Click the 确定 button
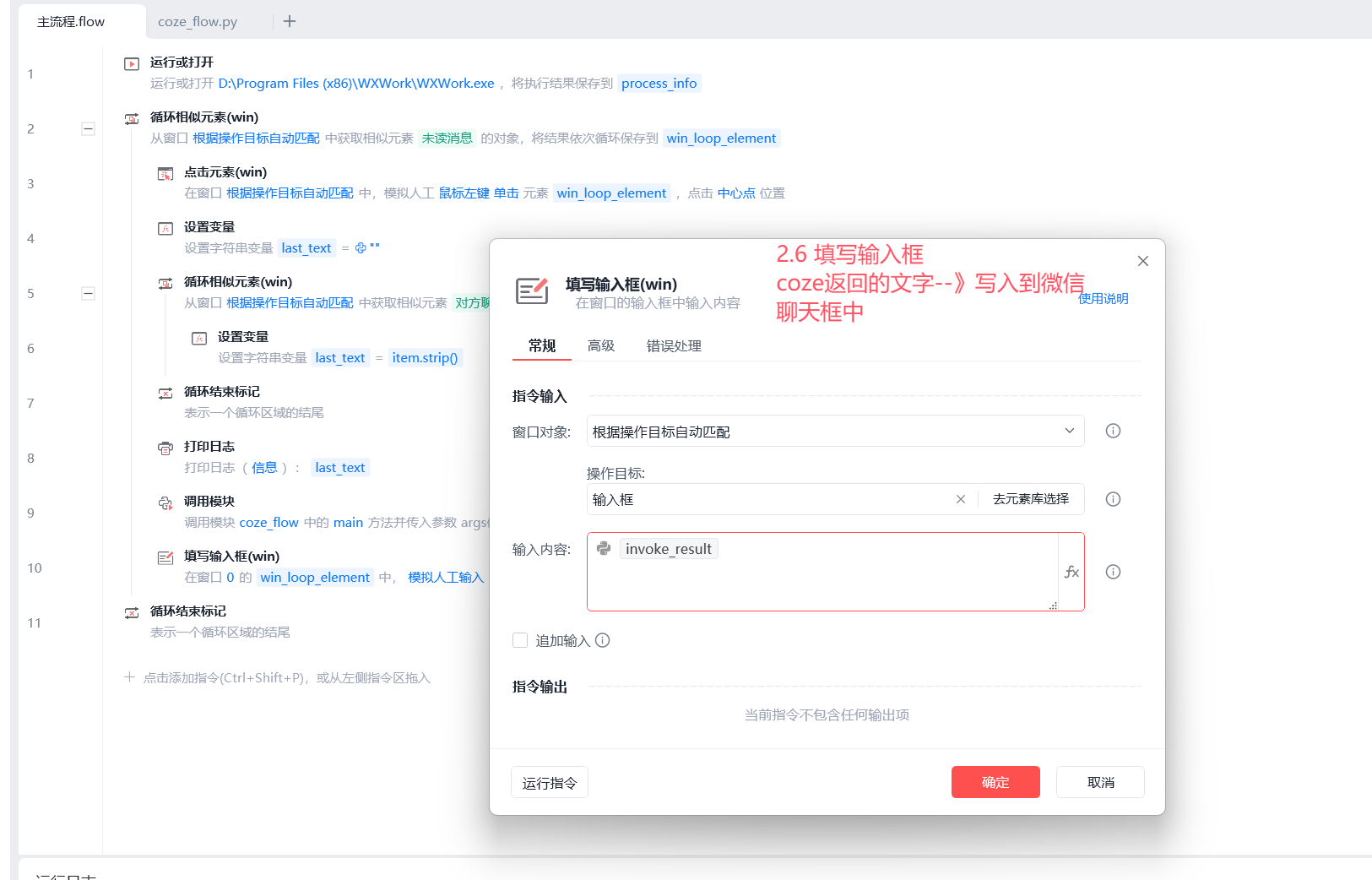This screenshot has height=880, width=1372. pyautogui.click(x=995, y=782)
